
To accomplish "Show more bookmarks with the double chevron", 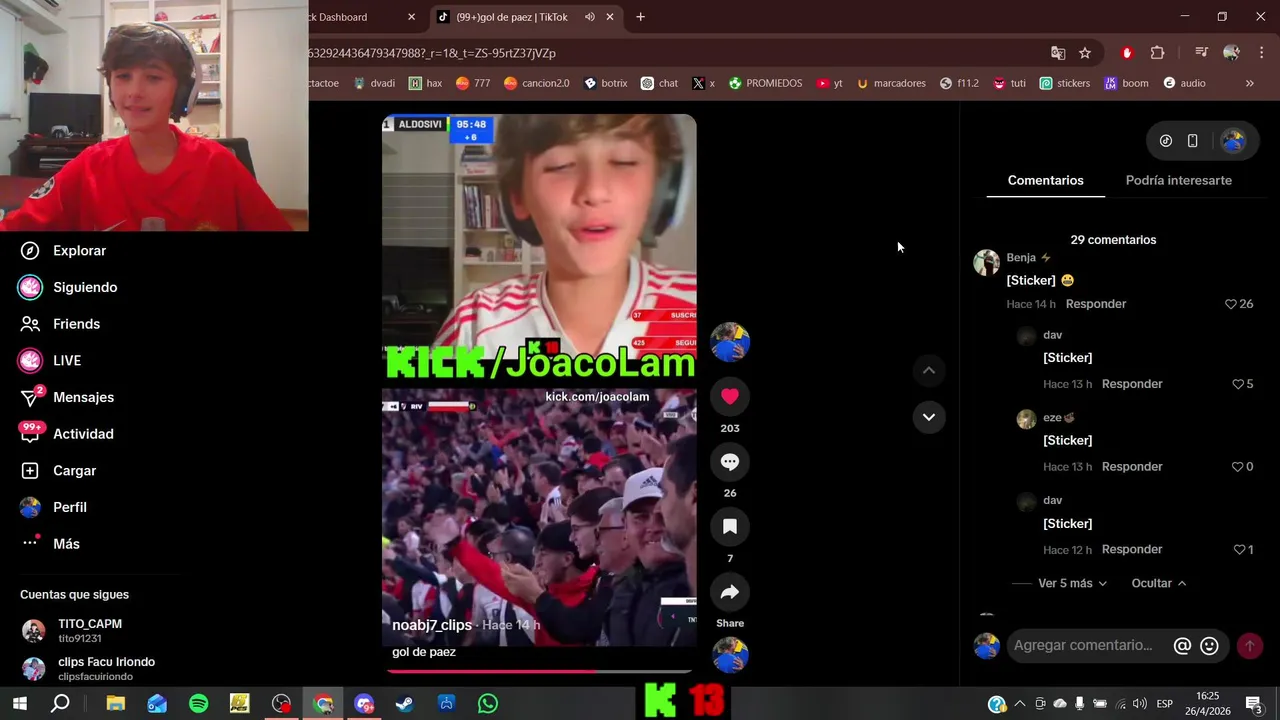I will (1249, 83).
